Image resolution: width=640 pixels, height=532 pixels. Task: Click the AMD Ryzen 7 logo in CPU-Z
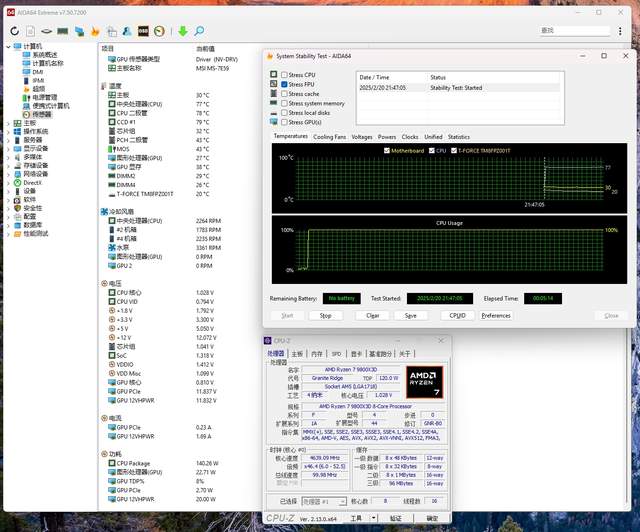(x=424, y=382)
